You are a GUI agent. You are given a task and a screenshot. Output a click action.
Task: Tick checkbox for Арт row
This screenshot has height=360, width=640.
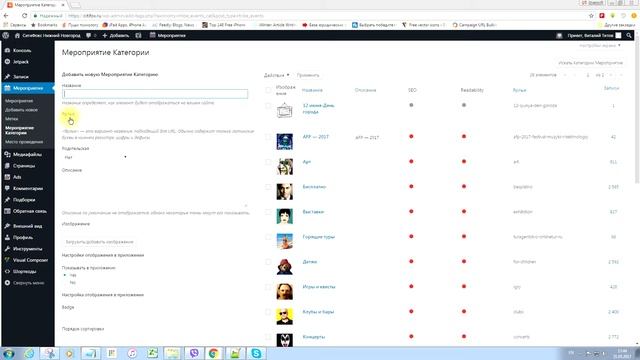coord(268,162)
